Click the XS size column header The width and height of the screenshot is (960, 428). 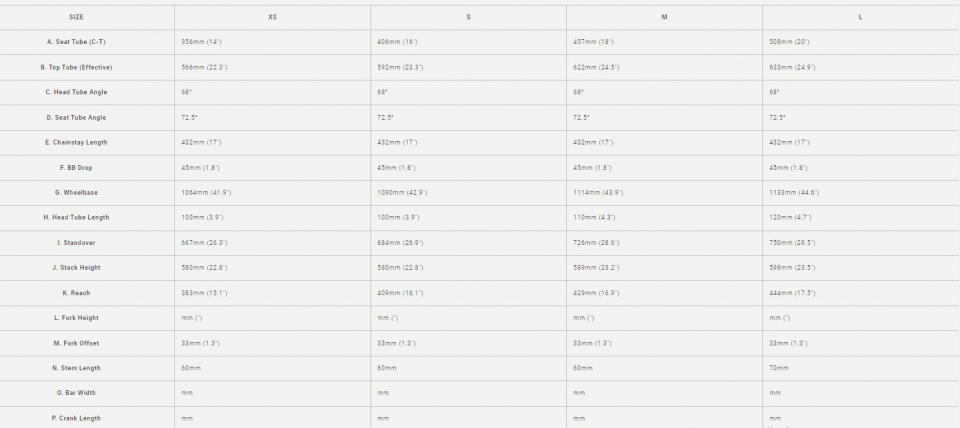click(x=272, y=17)
